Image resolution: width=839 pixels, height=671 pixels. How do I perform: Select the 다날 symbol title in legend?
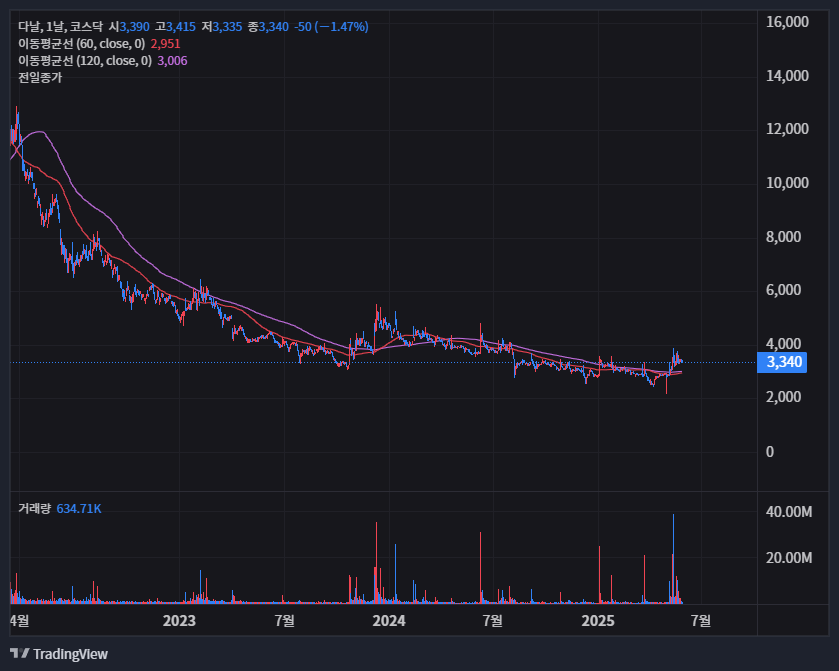click(60, 27)
